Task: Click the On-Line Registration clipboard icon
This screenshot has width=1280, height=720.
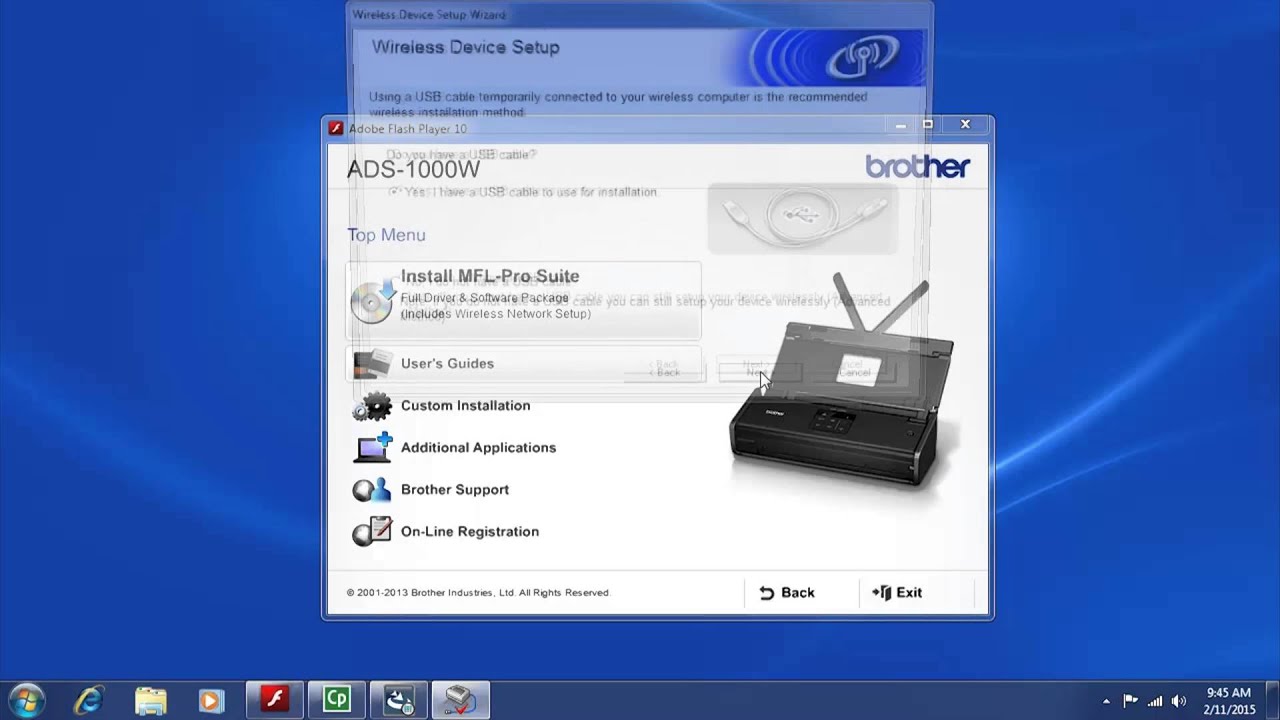Action: (372, 531)
